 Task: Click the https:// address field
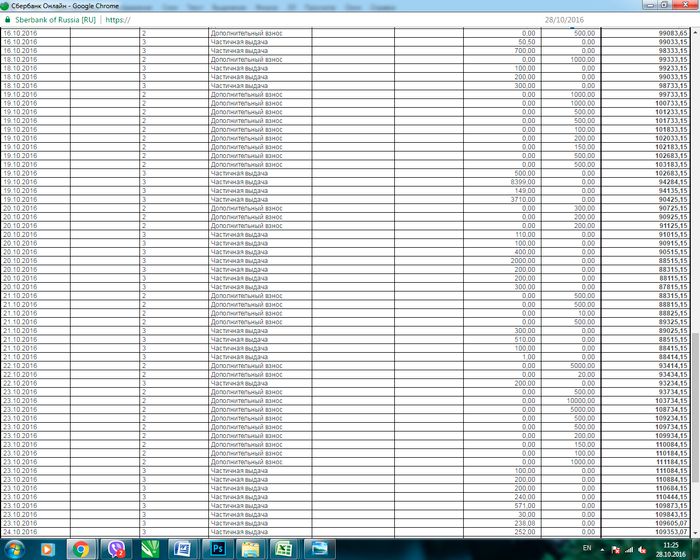pyautogui.click(x=118, y=20)
